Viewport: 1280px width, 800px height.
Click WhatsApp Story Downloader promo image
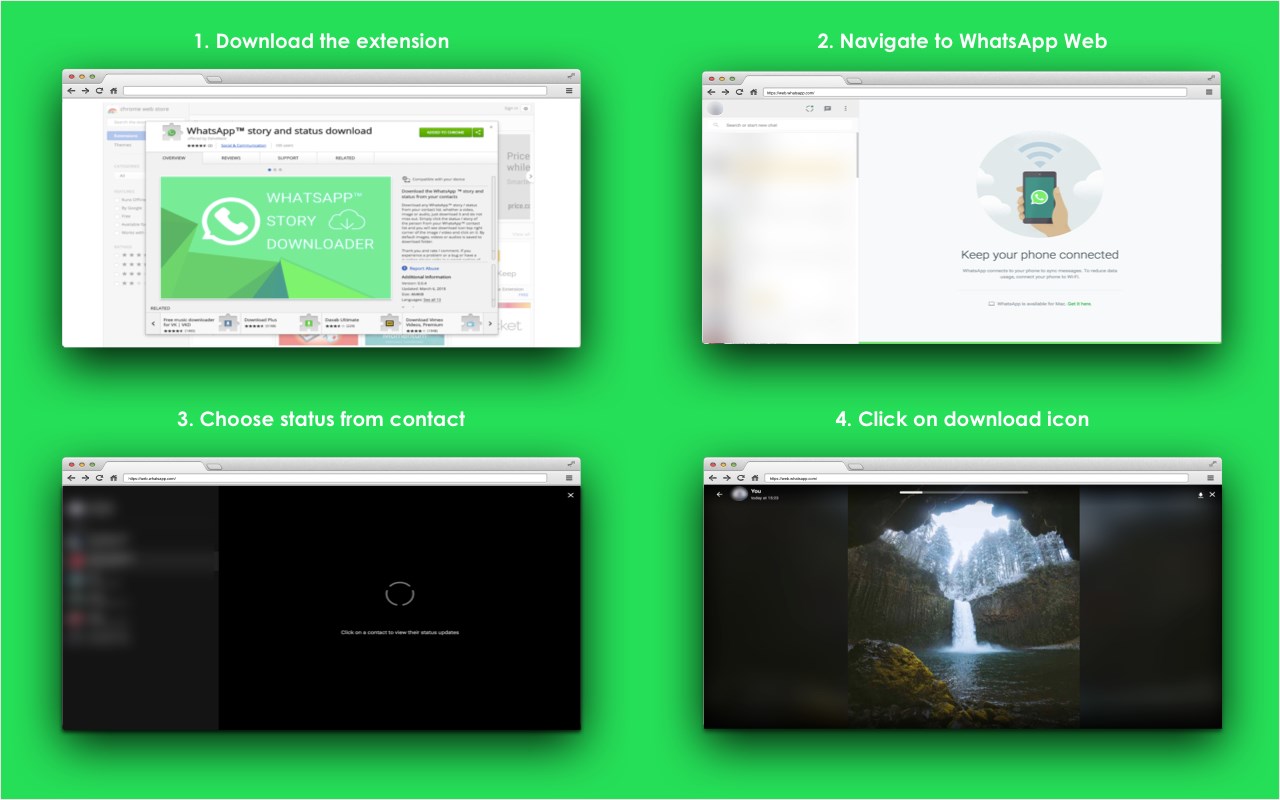[275, 238]
